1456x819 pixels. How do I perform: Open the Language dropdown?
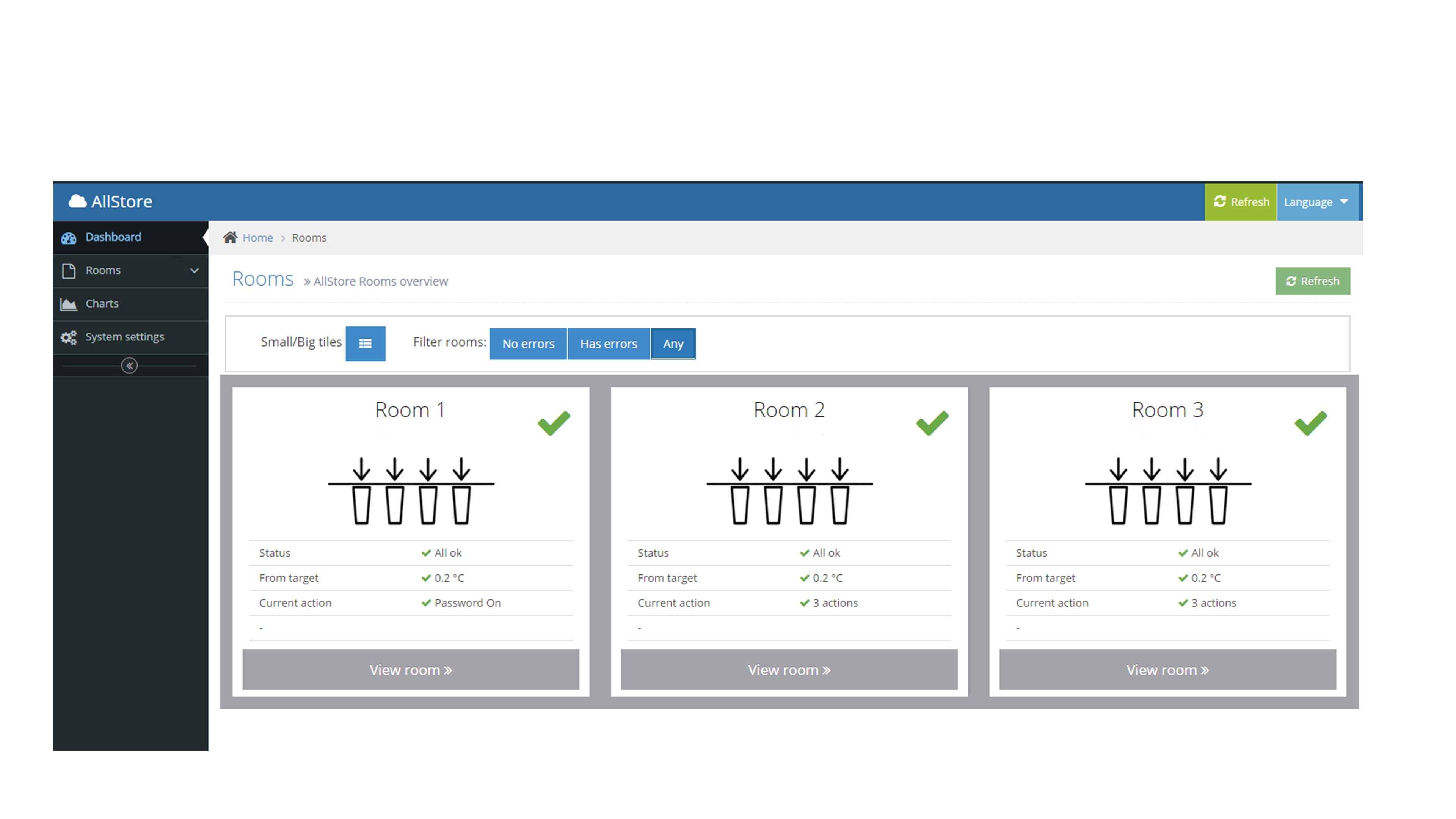[x=1316, y=202]
